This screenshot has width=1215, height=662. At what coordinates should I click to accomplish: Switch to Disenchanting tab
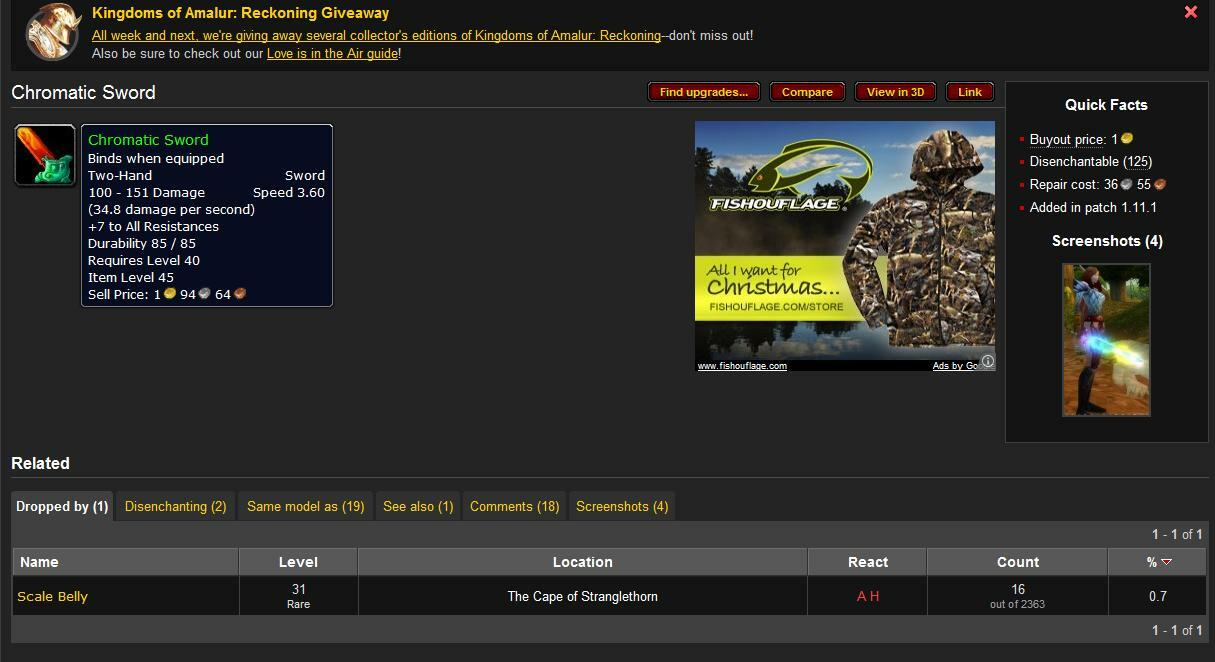pyautogui.click(x=175, y=507)
